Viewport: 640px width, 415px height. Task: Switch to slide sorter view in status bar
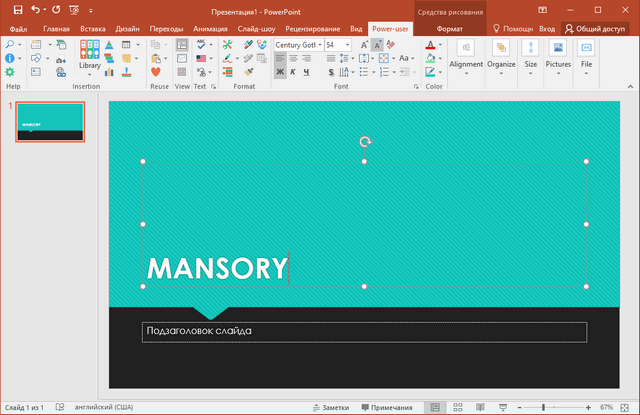459,408
